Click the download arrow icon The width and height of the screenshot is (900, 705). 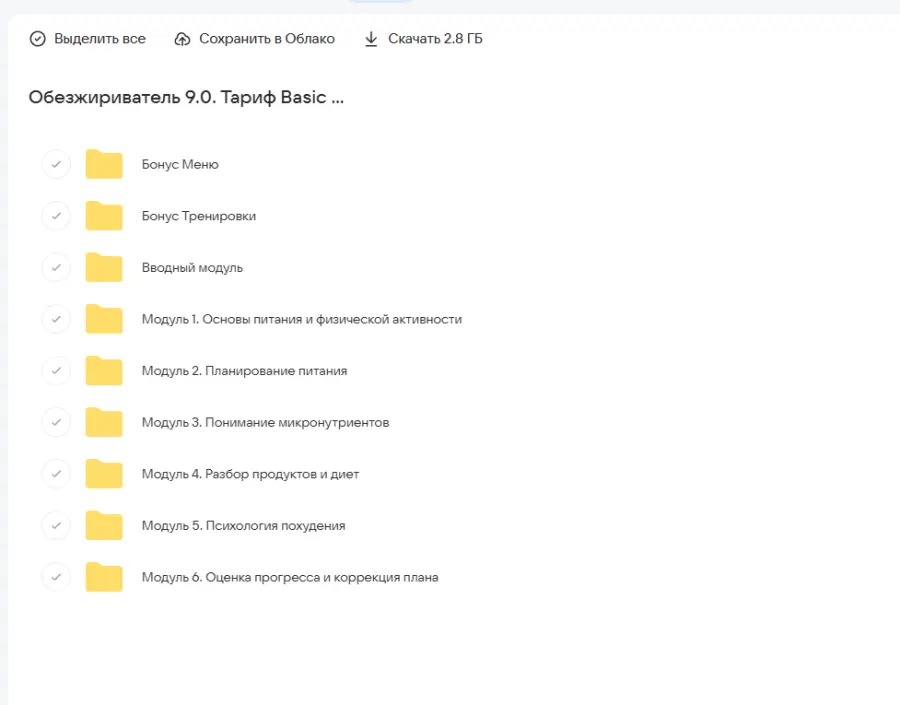tap(371, 39)
